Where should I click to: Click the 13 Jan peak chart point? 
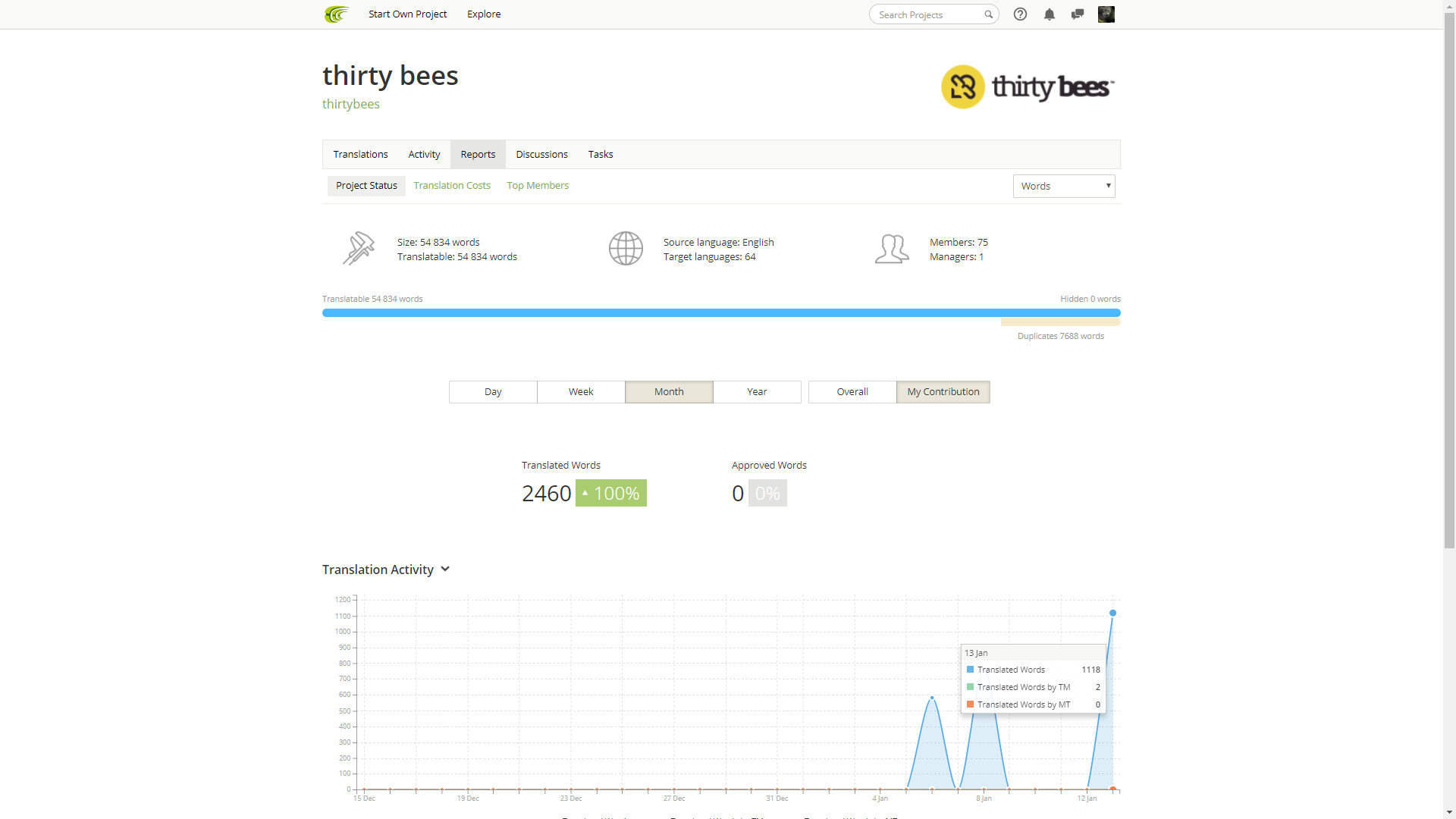click(x=1112, y=613)
